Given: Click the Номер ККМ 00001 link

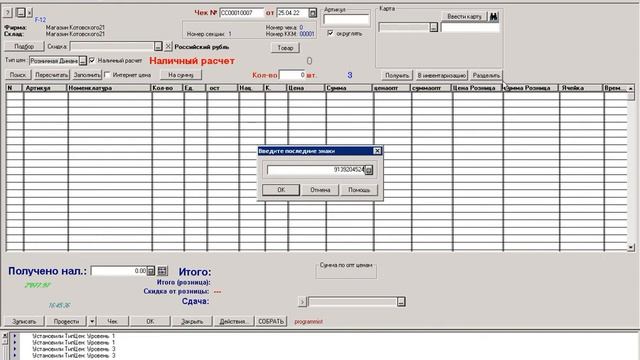Looking at the screenshot, I should 307,34.
